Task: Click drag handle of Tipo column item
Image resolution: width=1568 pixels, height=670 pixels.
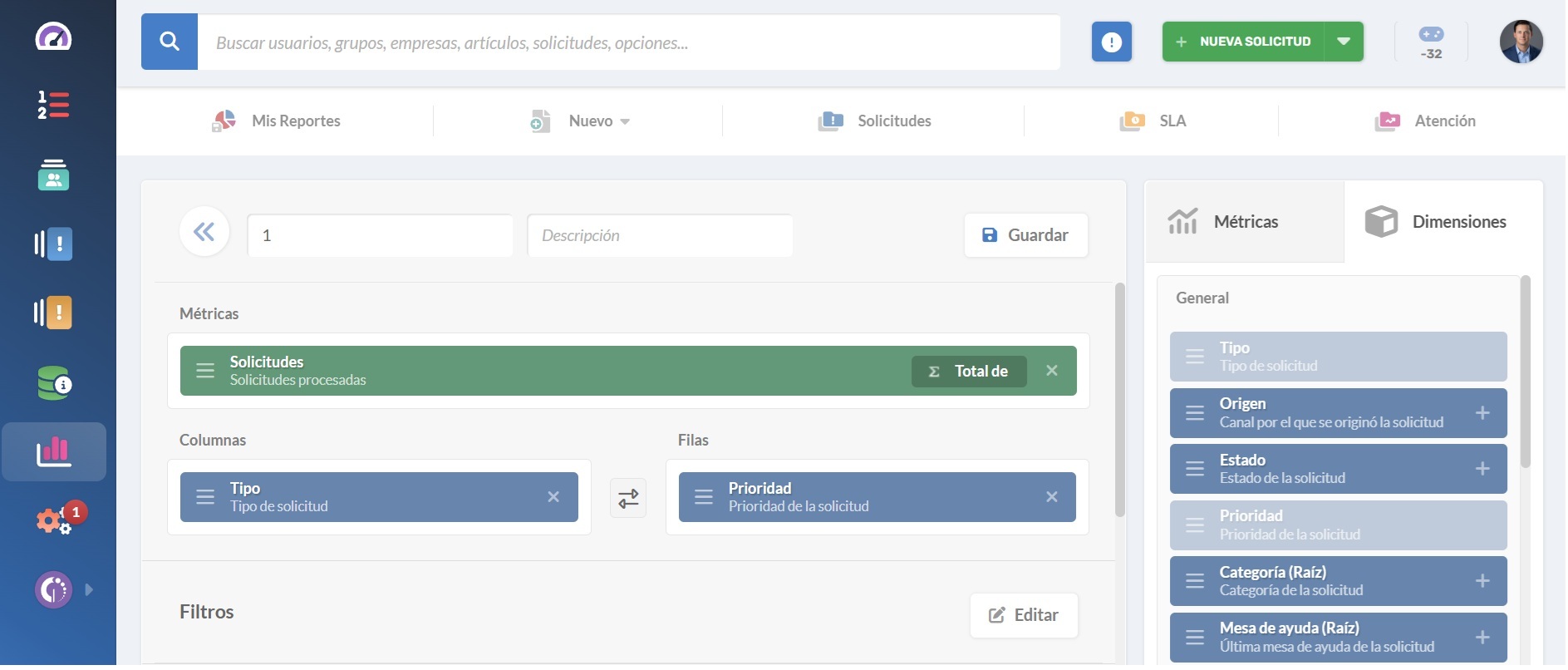Action: tap(205, 497)
